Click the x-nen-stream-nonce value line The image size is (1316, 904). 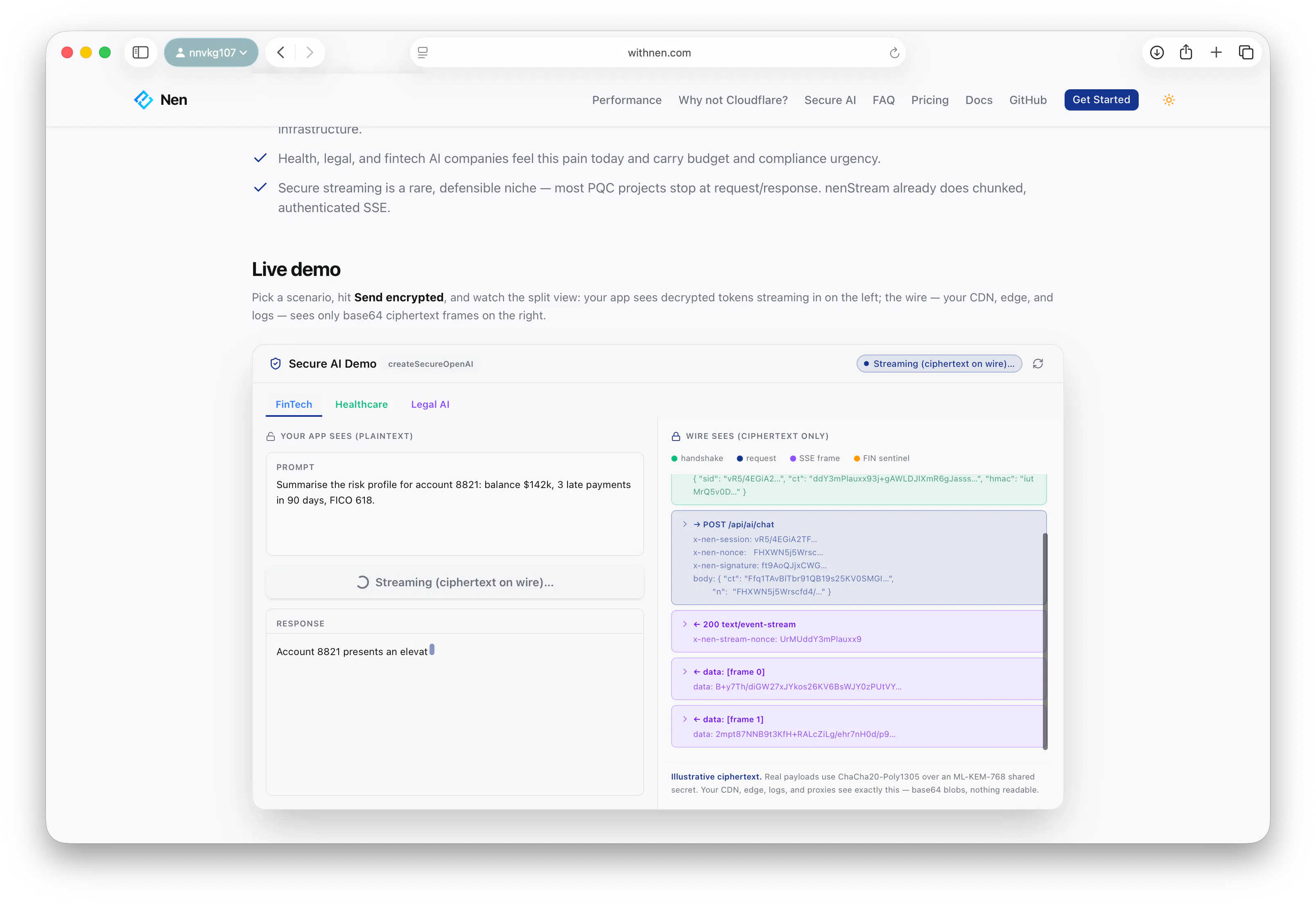click(x=777, y=639)
